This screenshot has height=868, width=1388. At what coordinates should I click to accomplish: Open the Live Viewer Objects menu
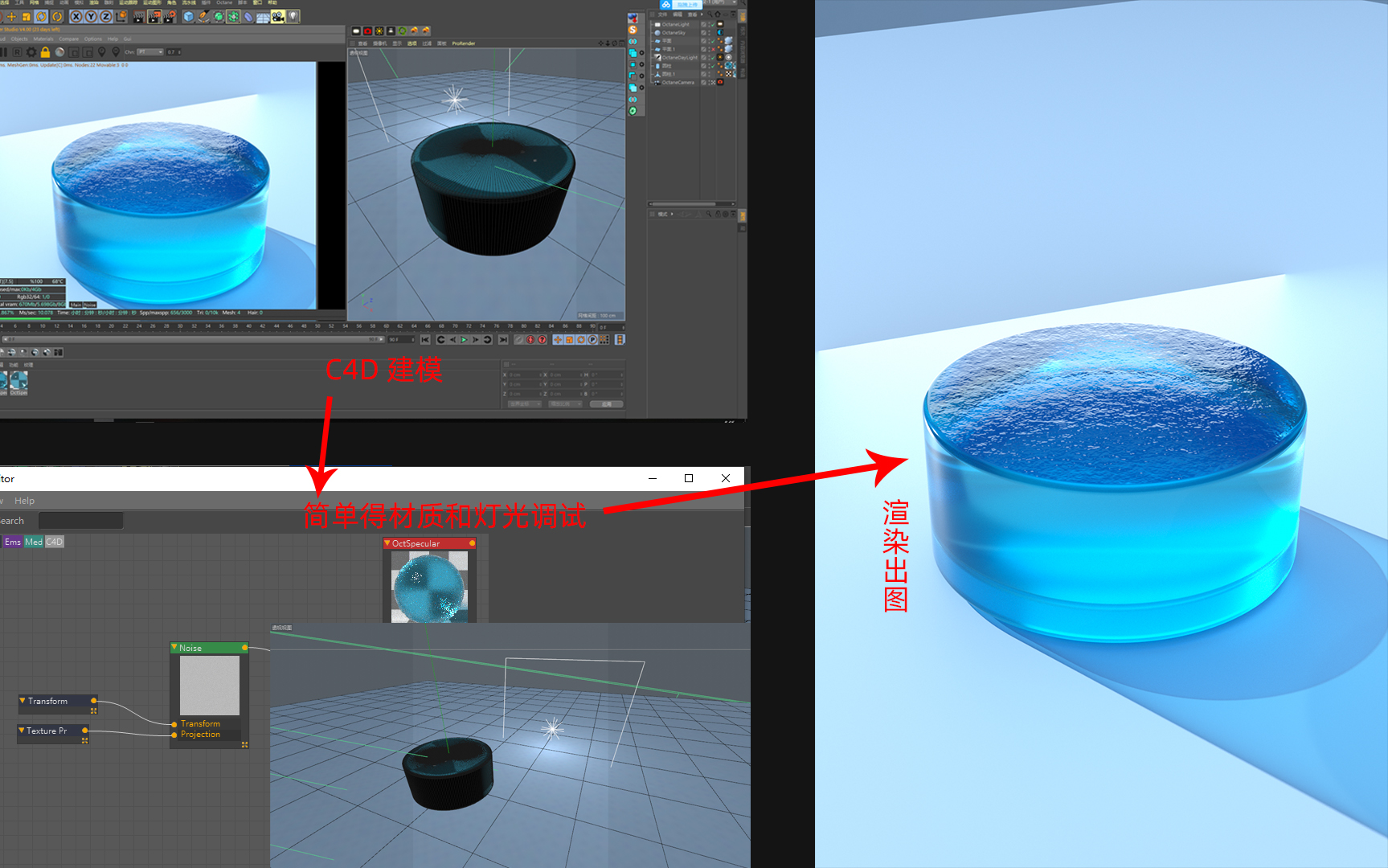tap(19, 39)
